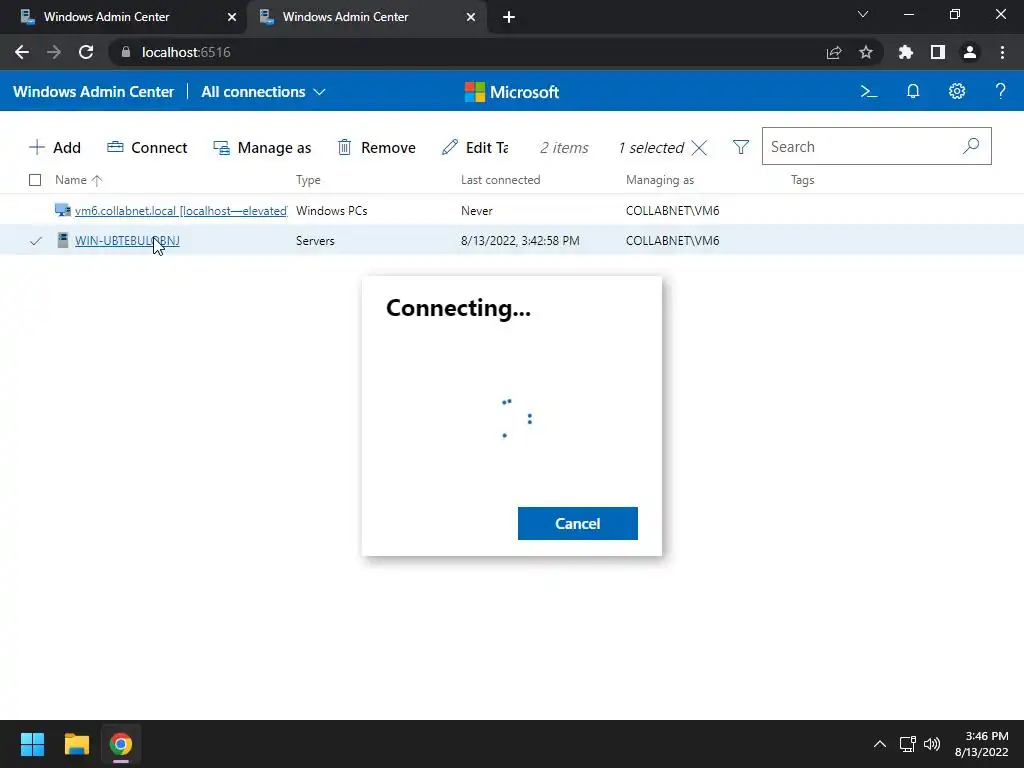Open File Explorer from taskbar
This screenshot has width=1024, height=768.
pos(76,744)
